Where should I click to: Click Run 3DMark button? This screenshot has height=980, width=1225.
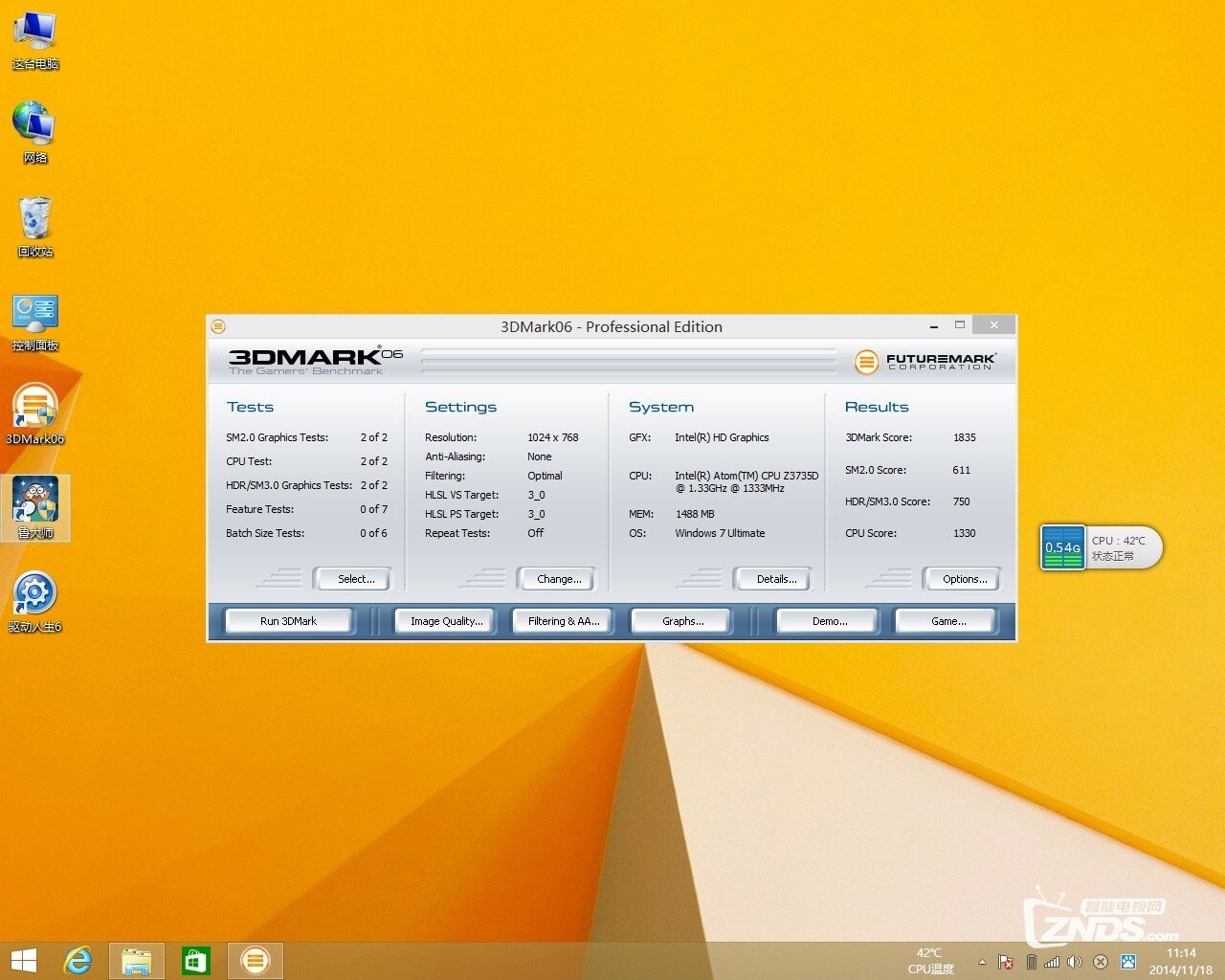tap(288, 621)
